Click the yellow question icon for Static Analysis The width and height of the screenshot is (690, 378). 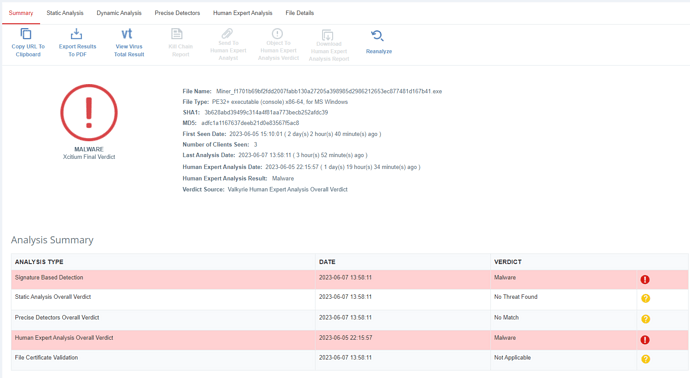[646, 298]
